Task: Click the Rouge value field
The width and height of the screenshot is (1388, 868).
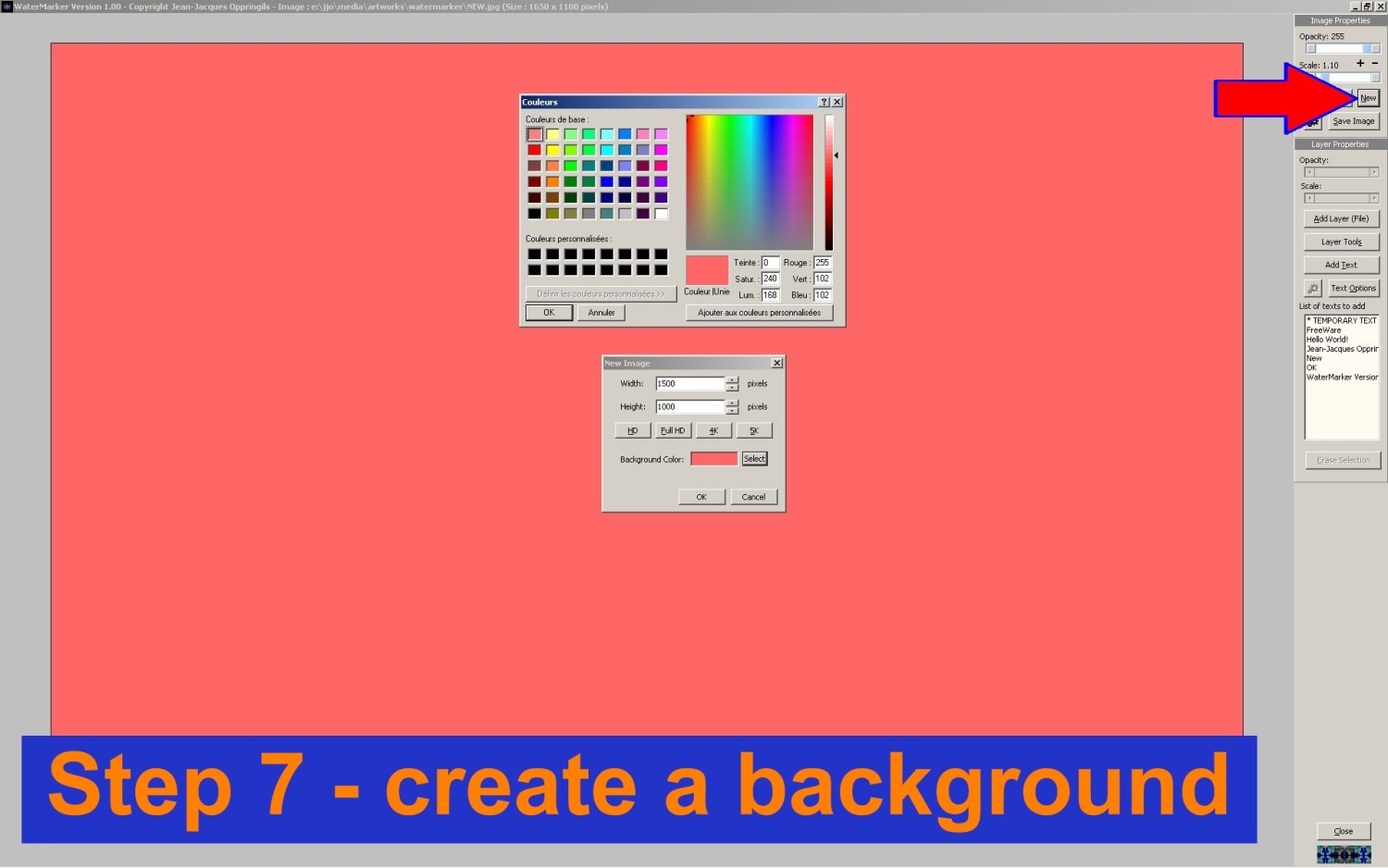Action: coord(822,263)
